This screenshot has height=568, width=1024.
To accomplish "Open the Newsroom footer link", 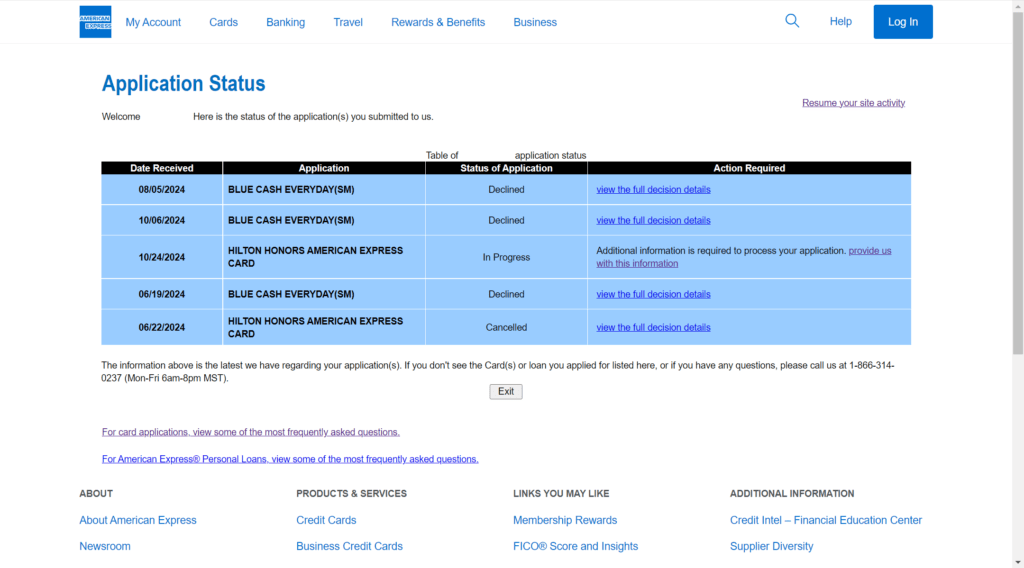I will point(105,546).
